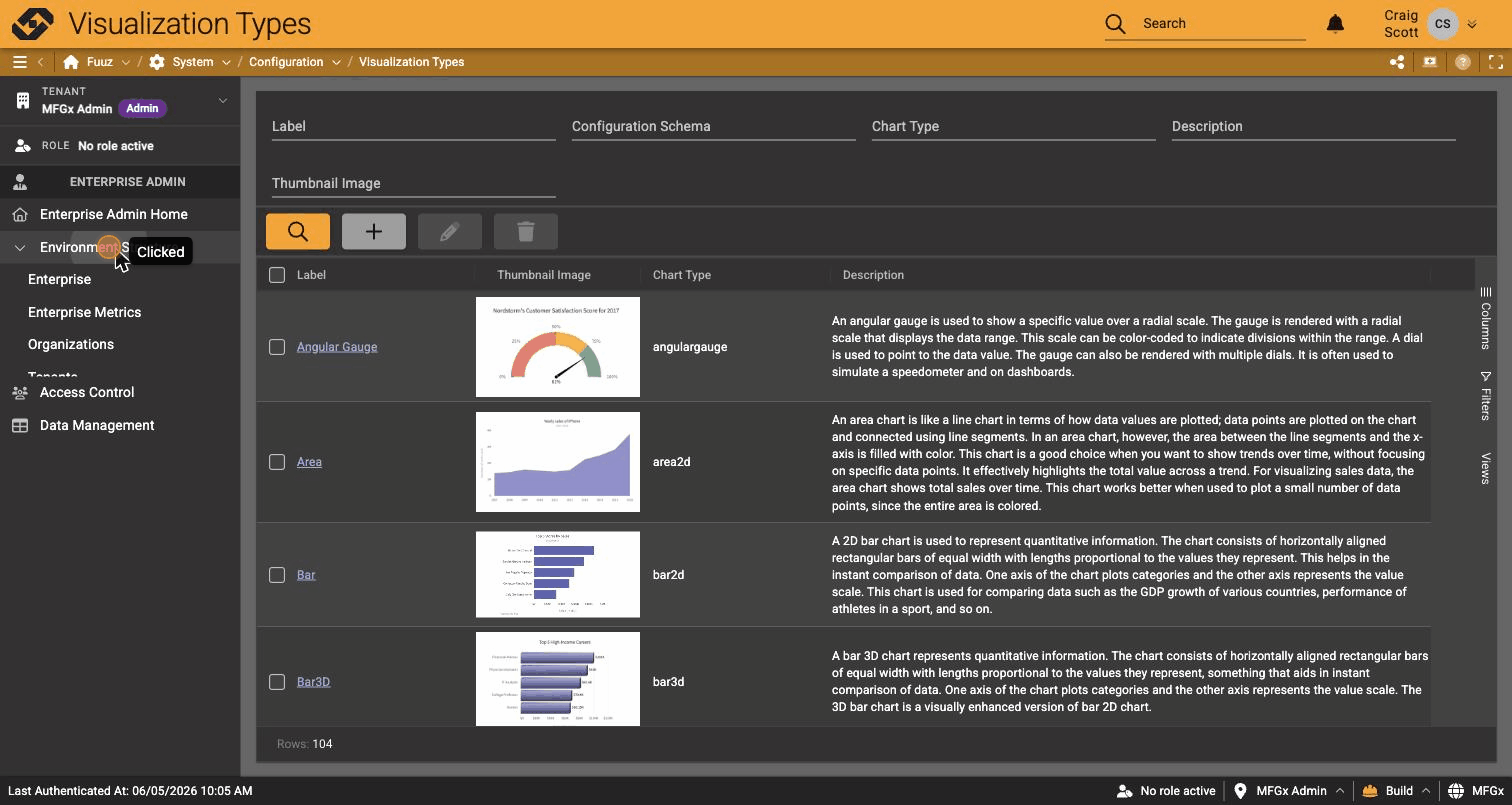Viewport: 1512px width, 805px height.
Task: Click the Fuuz logo in header
Action: tap(31, 23)
